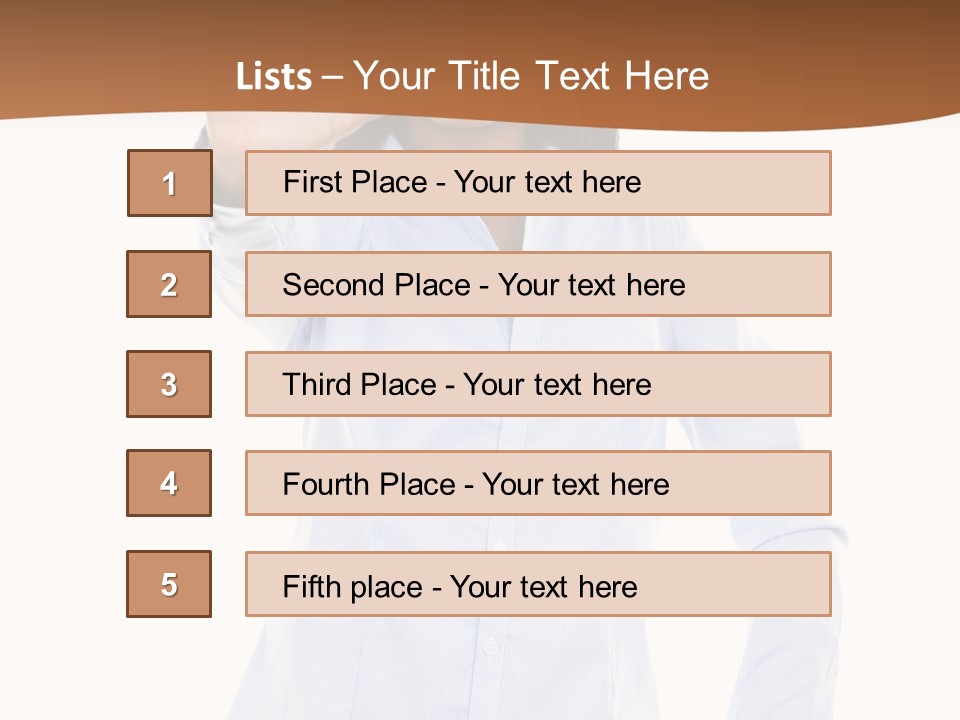960x720 pixels.
Task: Click 'Your text here' in First Place row
Action: 547,182
